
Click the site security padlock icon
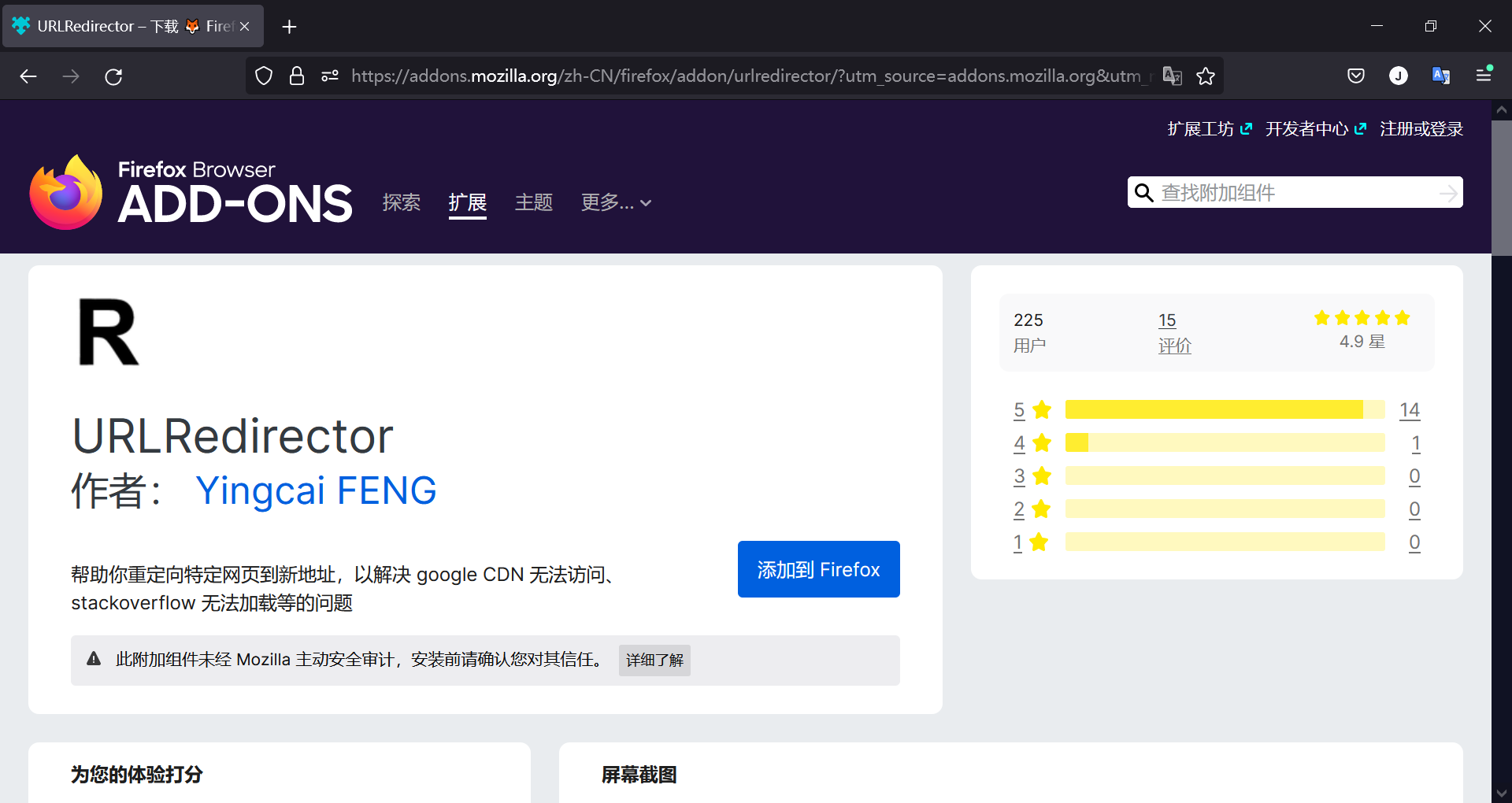point(297,76)
